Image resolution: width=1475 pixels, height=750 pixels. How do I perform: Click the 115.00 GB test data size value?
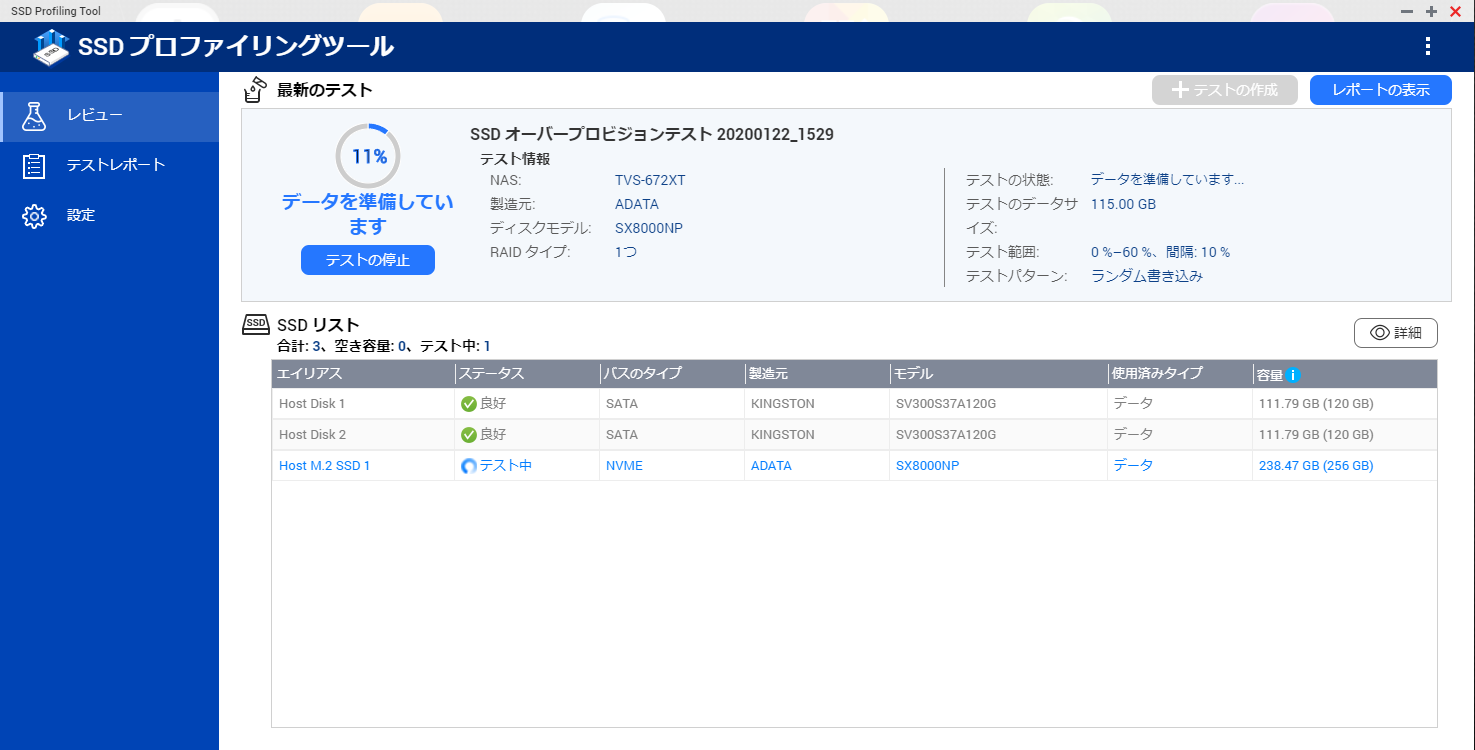1123,204
